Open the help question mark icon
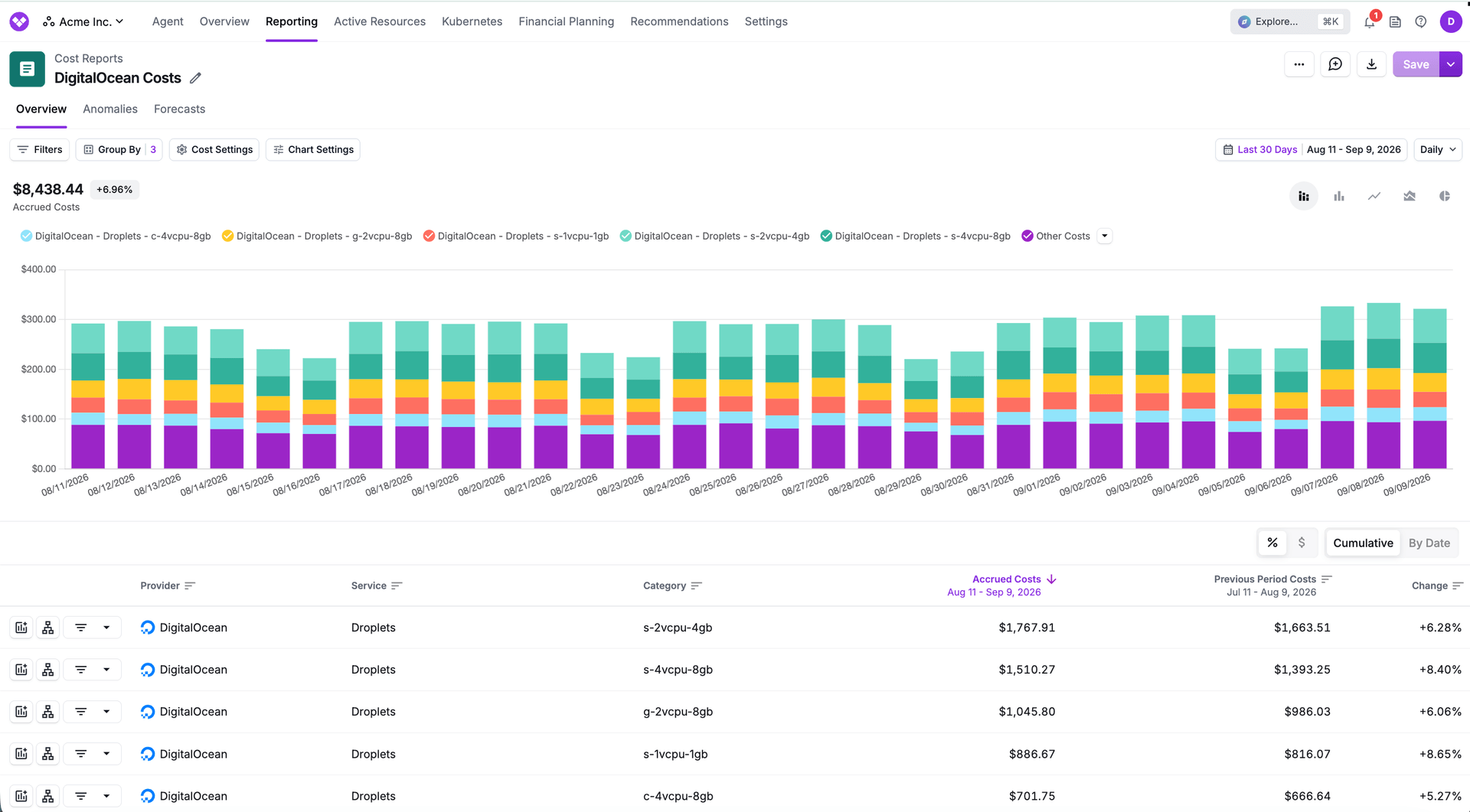 1421,22
